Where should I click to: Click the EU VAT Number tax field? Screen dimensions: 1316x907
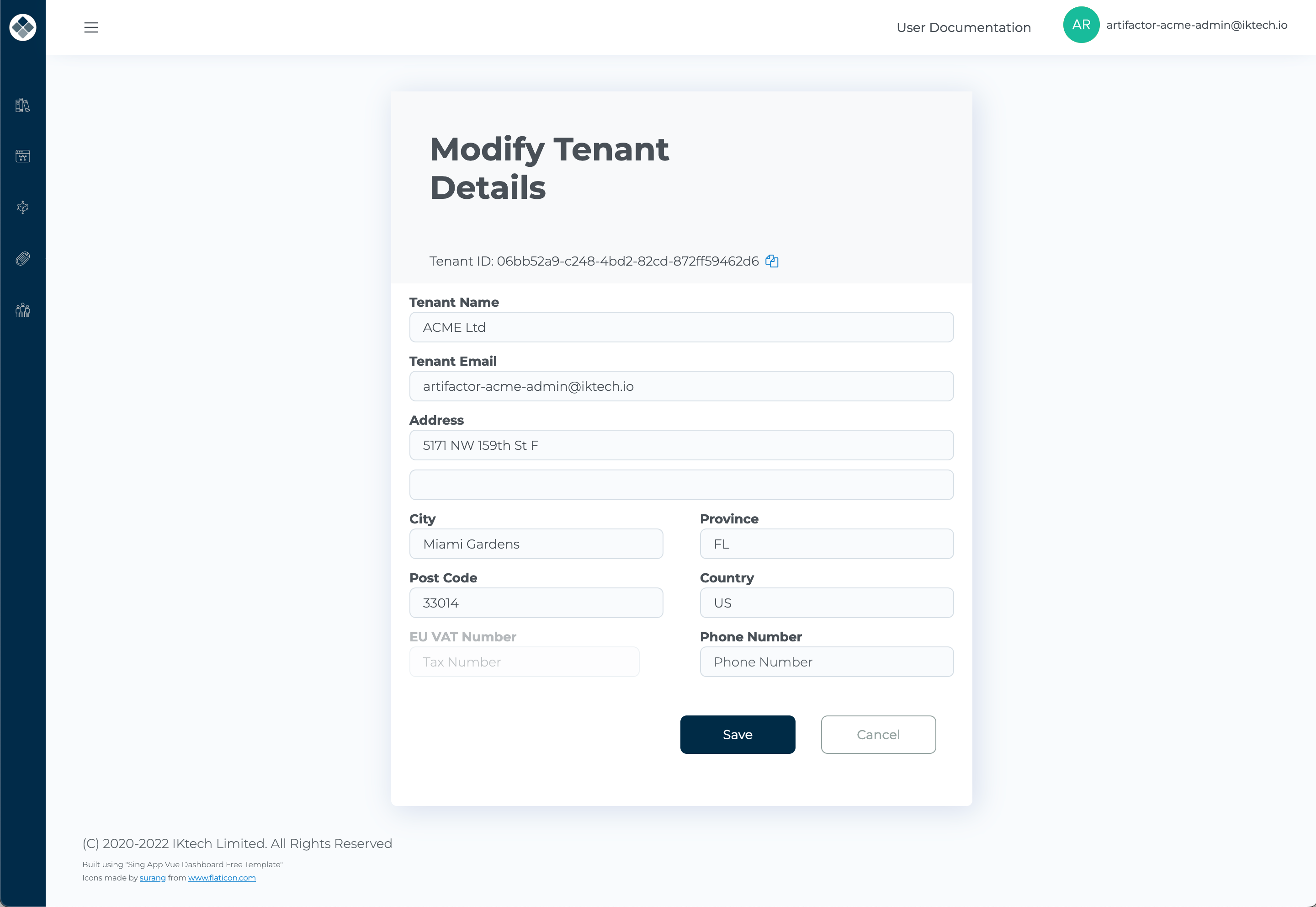[524, 661]
